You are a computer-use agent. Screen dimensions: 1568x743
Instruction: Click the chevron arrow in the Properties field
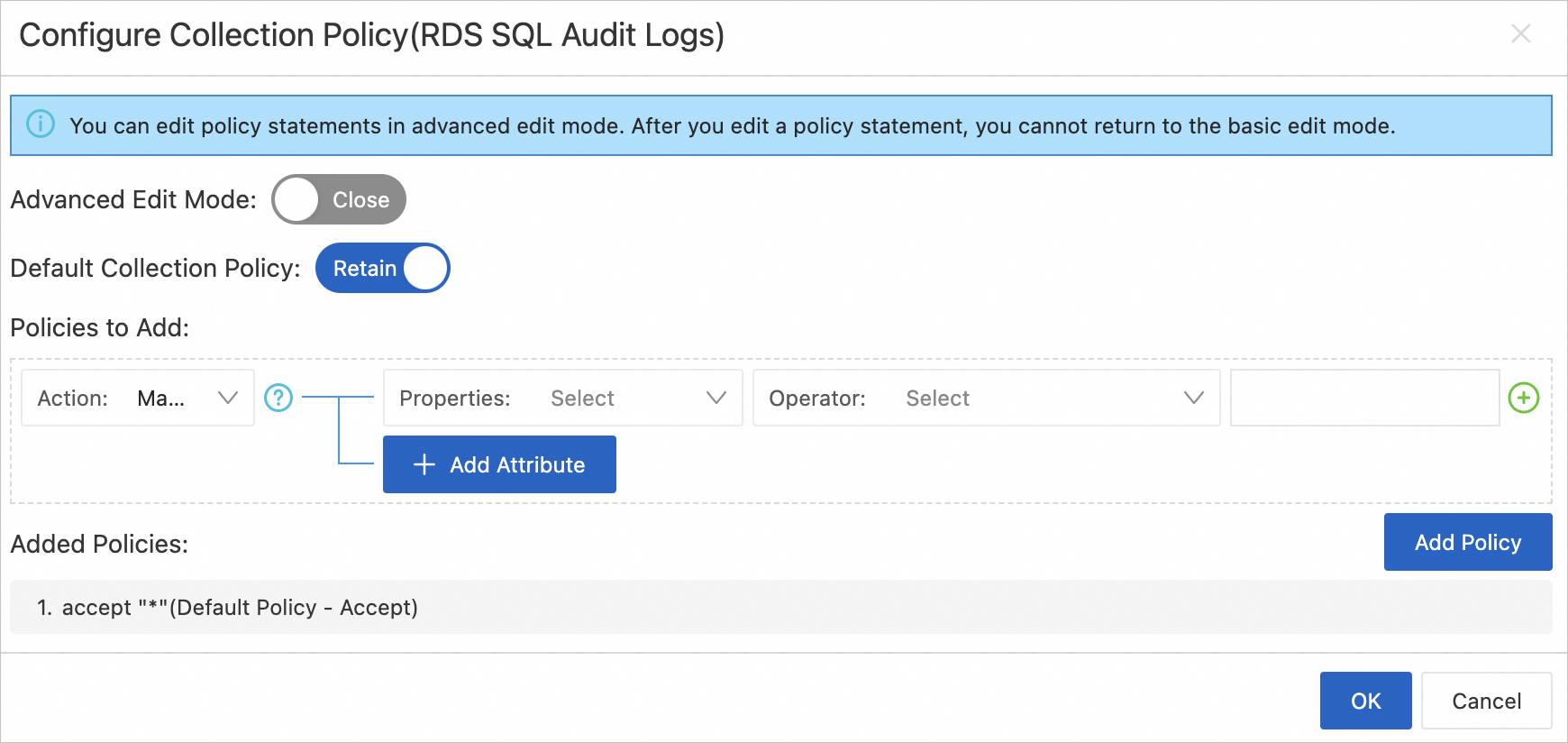[716, 398]
